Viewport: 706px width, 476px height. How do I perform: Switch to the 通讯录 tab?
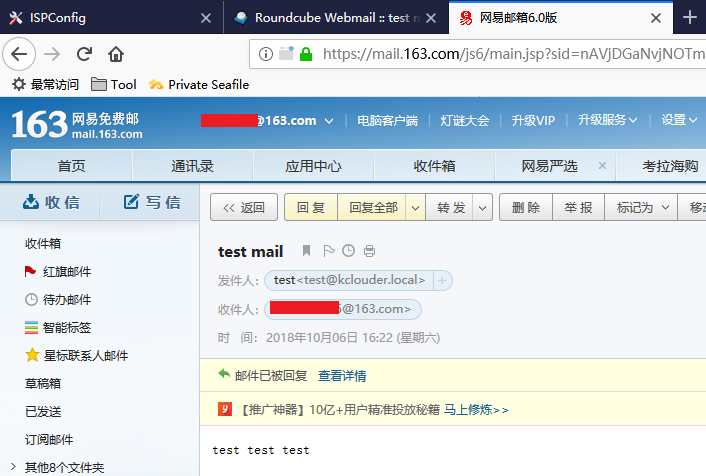click(192, 166)
